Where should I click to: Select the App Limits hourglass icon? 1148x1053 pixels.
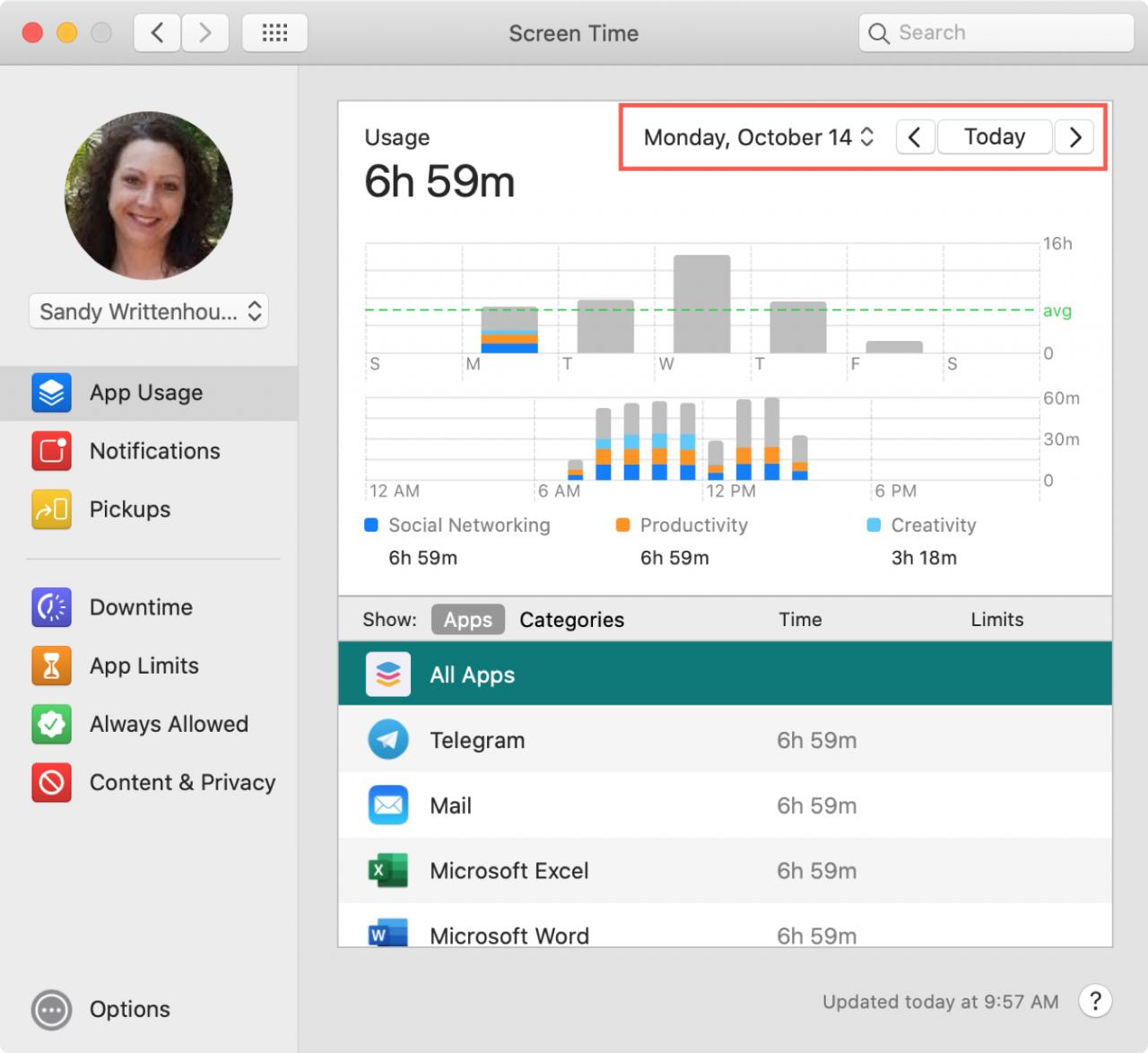coord(51,666)
